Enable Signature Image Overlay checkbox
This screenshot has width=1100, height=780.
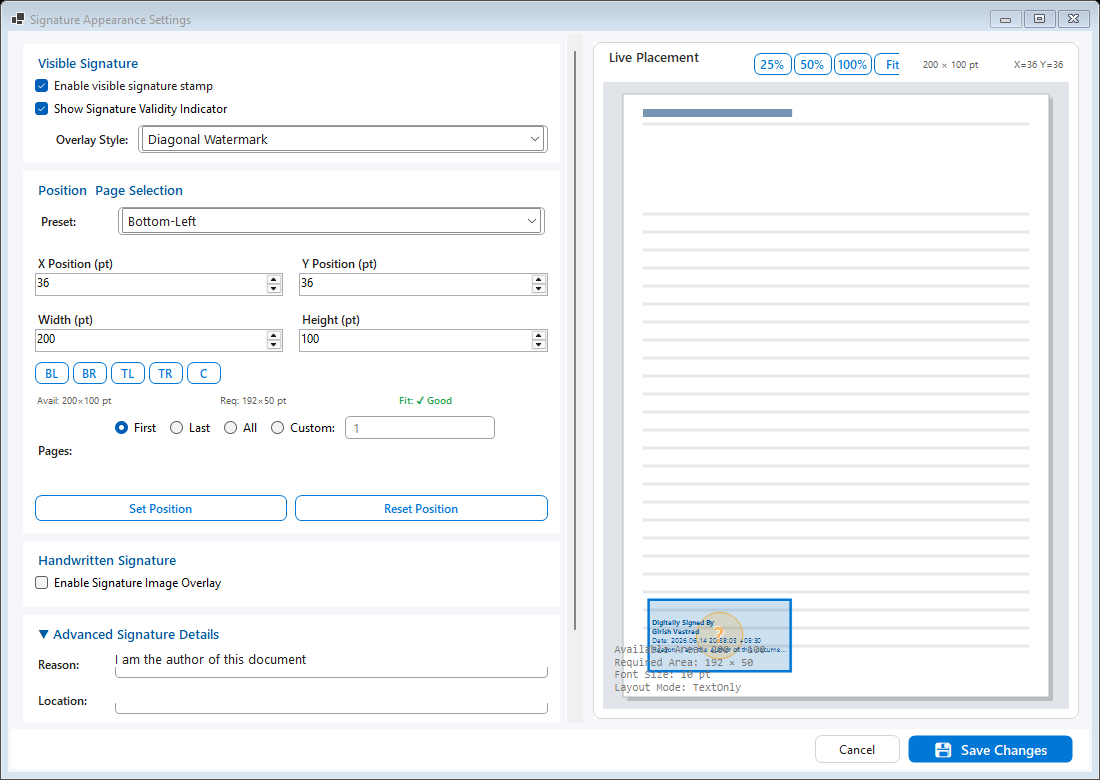(x=42, y=583)
